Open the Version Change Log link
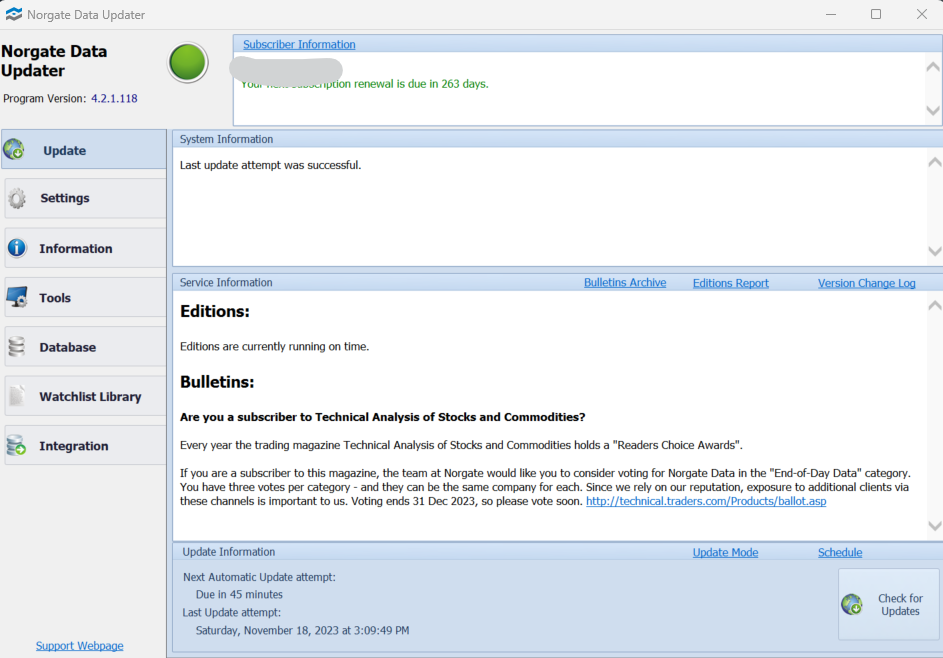This screenshot has height=658, width=943. [867, 283]
